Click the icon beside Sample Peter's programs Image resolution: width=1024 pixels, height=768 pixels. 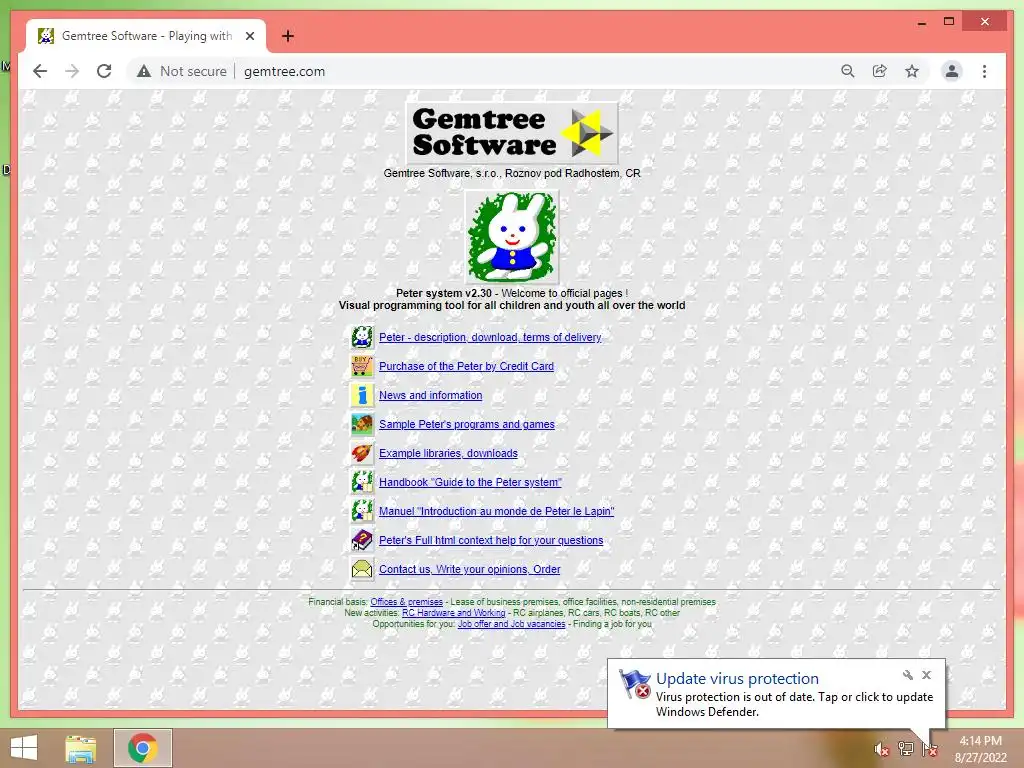click(x=362, y=424)
